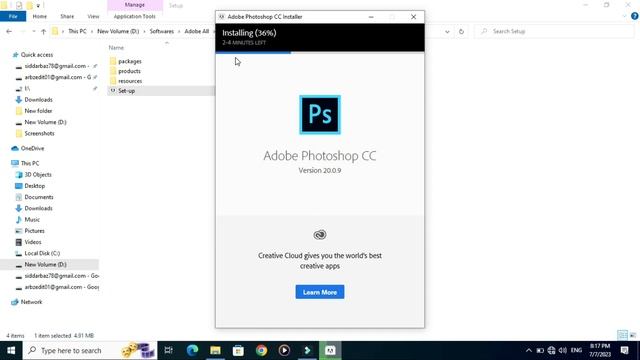Open Downloads under Quick access

pos(38,100)
